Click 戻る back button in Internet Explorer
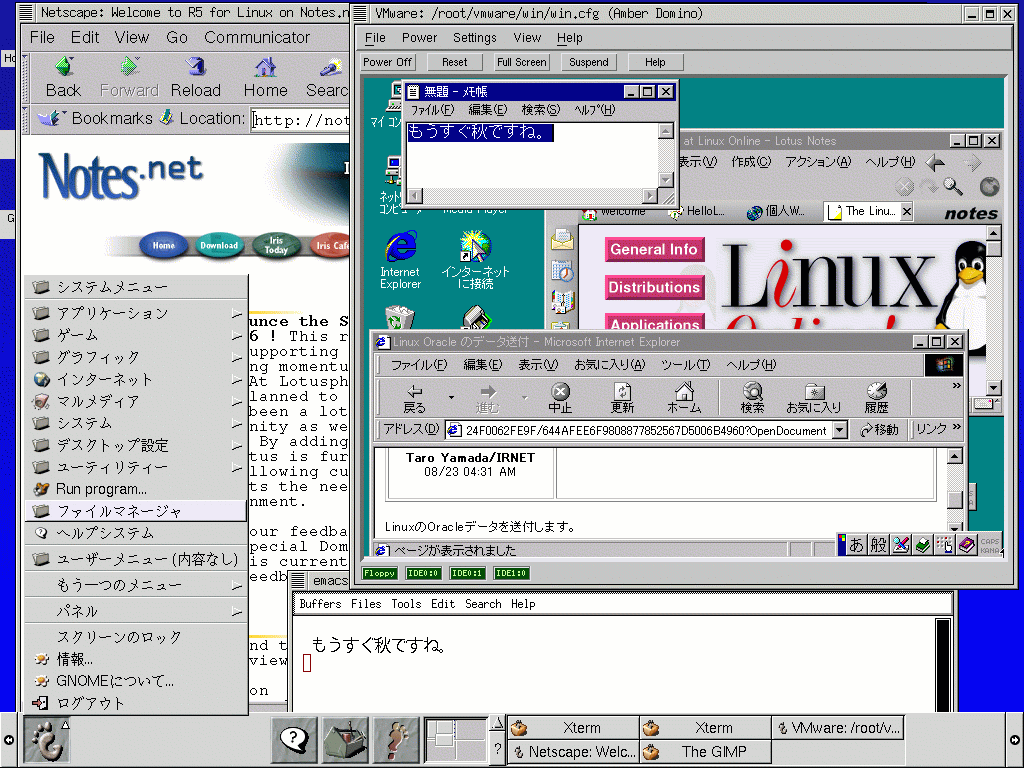The width and height of the screenshot is (1024, 768). [x=414, y=398]
